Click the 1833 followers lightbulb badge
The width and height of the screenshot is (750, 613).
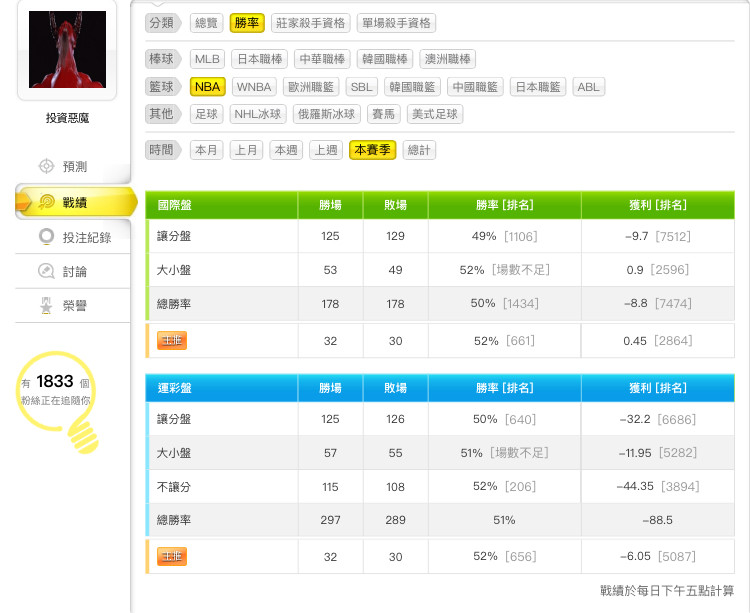click(57, 402)
